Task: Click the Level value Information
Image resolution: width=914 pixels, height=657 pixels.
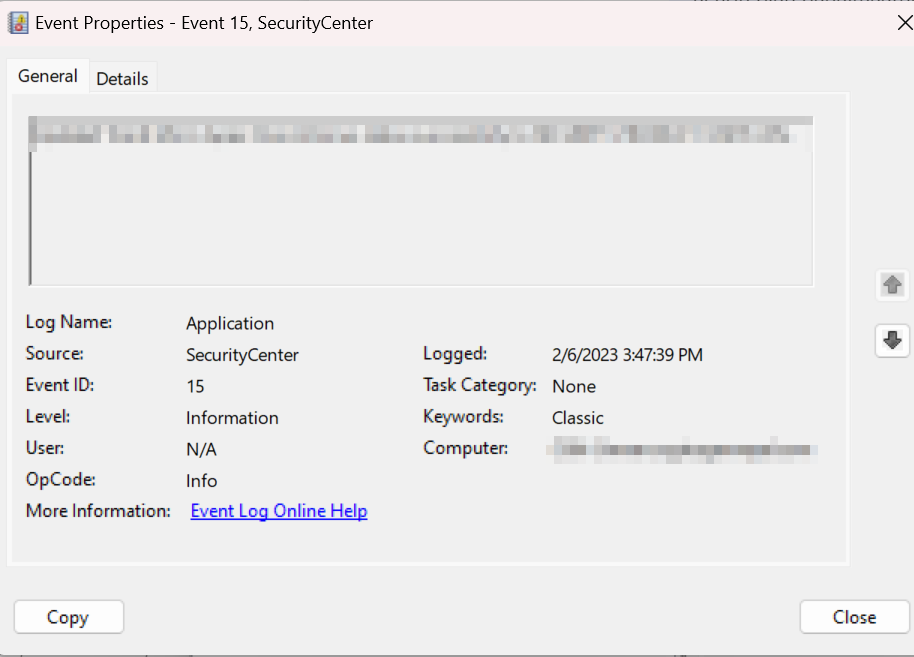Action: tap(232, 417)
